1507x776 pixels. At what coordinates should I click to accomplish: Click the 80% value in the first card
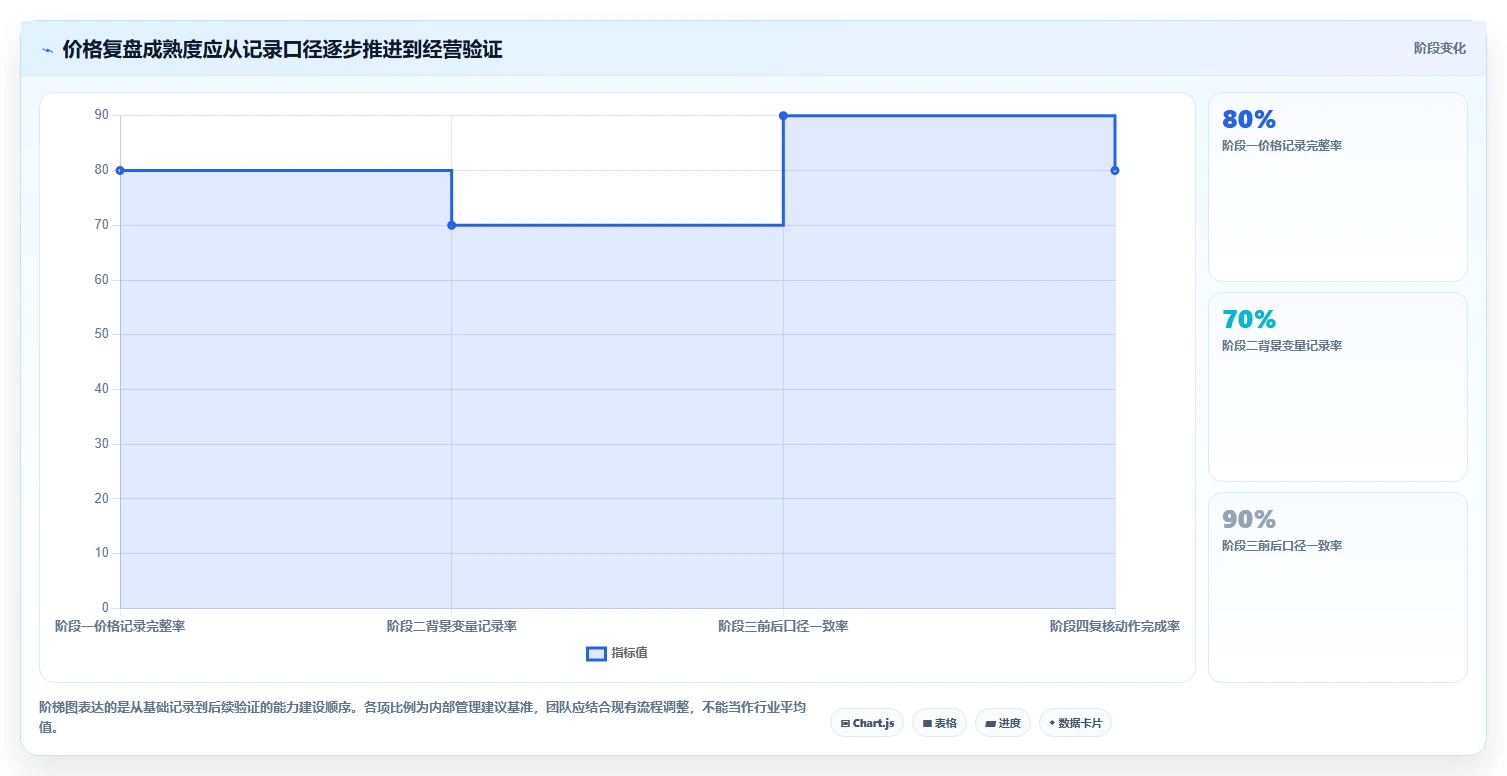pos(1249,119)
